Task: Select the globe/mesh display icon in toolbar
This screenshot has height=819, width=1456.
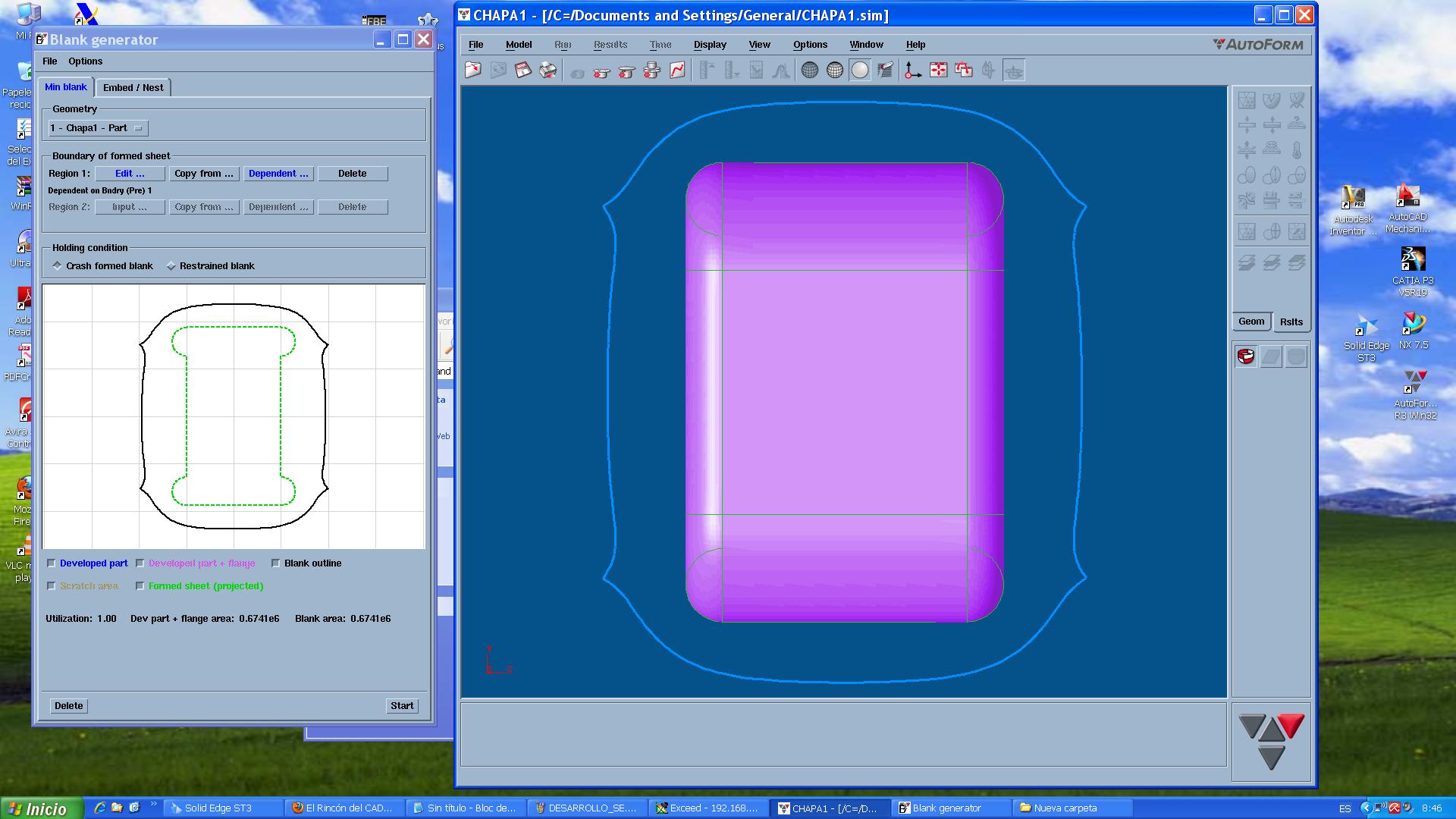Action: click(809, 69)
